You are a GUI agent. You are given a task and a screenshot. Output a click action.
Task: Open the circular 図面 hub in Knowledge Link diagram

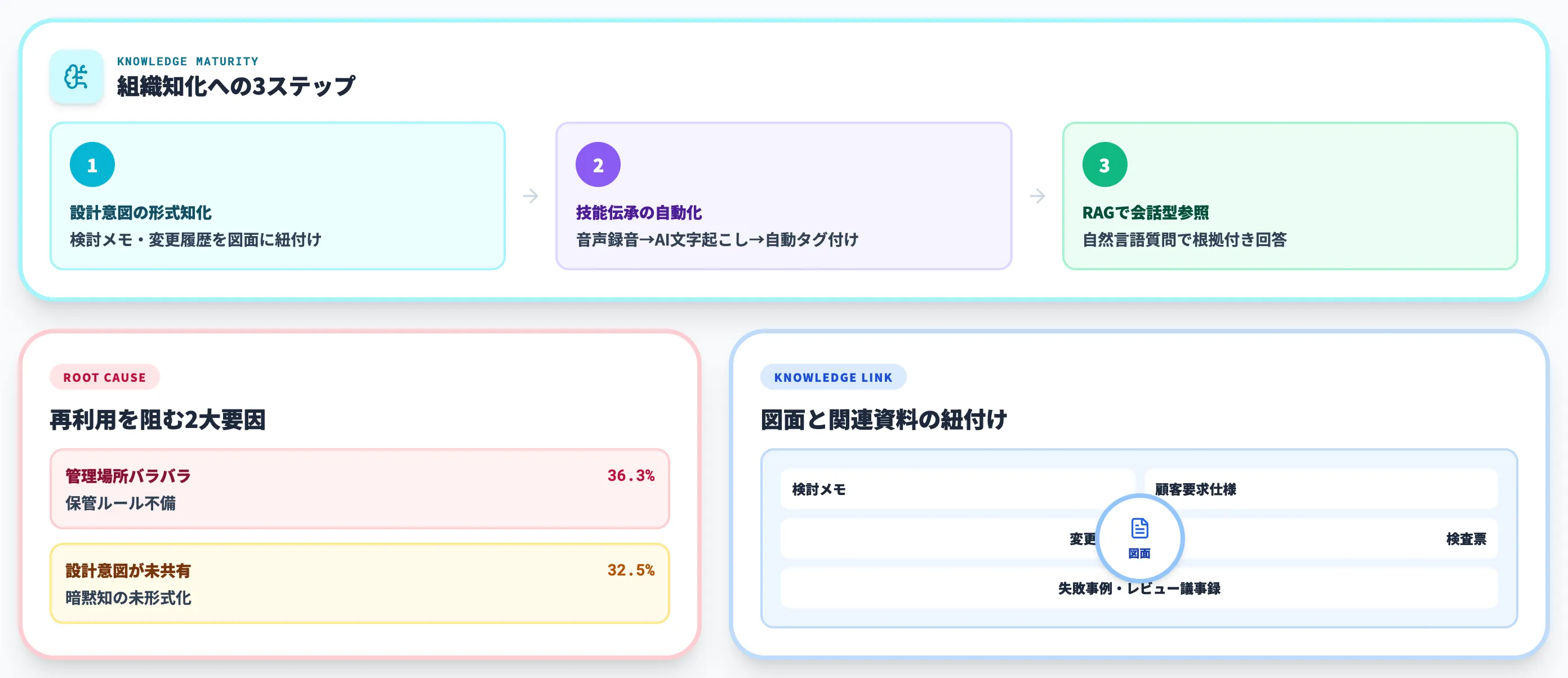click(x=1140, y=538)
